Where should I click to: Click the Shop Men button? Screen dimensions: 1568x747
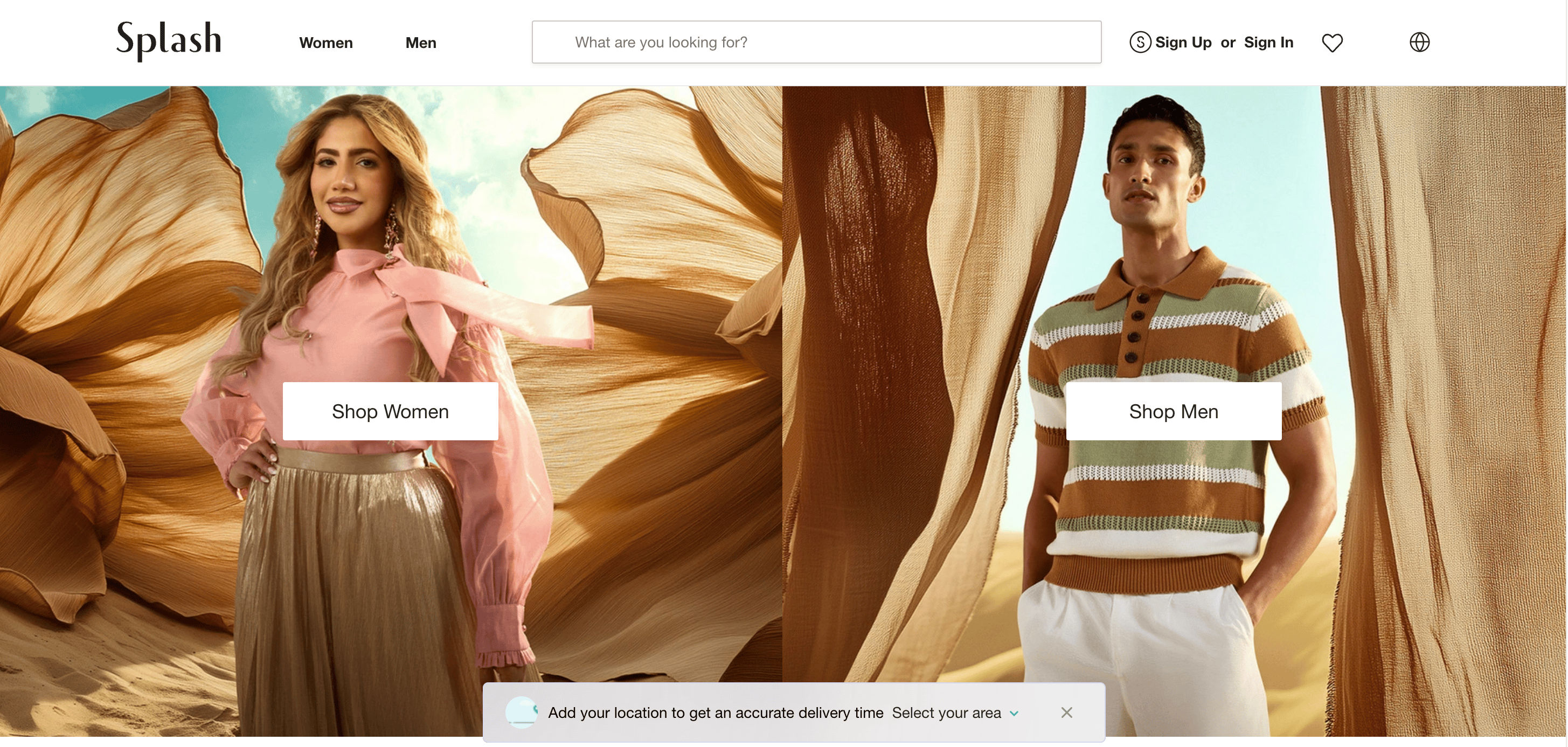click(1174, 412)
